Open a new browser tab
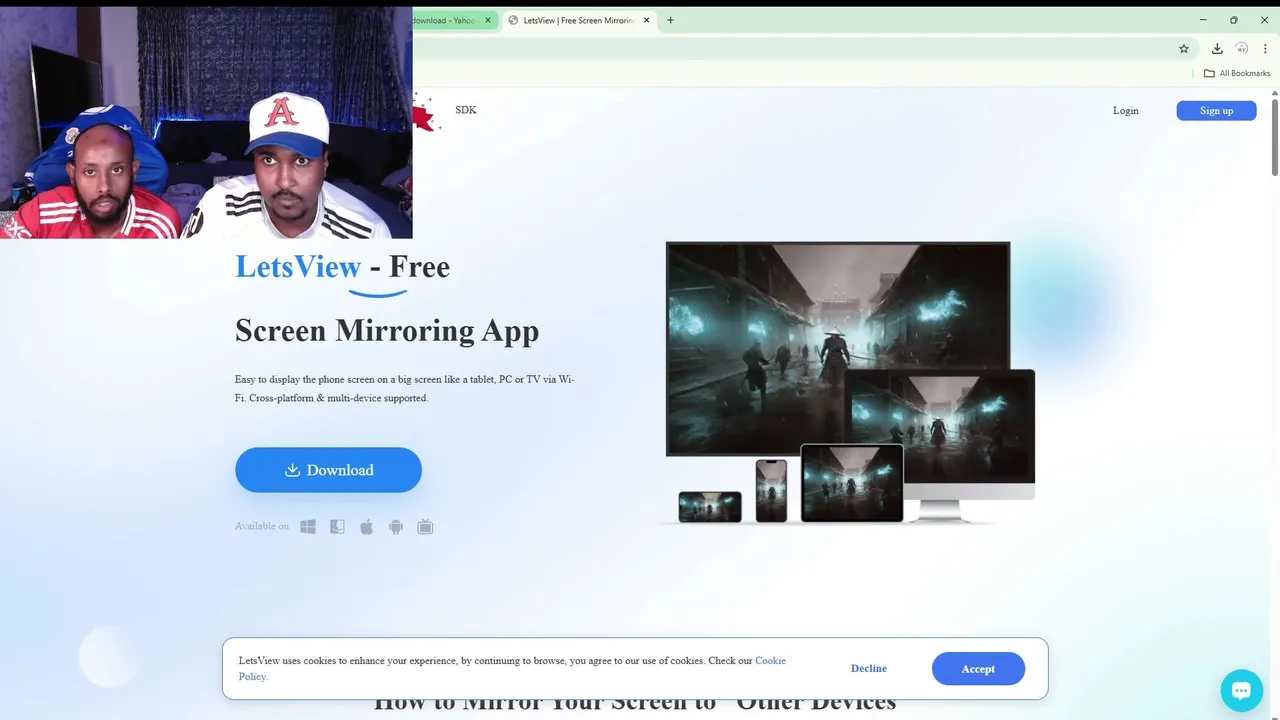This screenshot has width=1280, height=720. [670, 20]
